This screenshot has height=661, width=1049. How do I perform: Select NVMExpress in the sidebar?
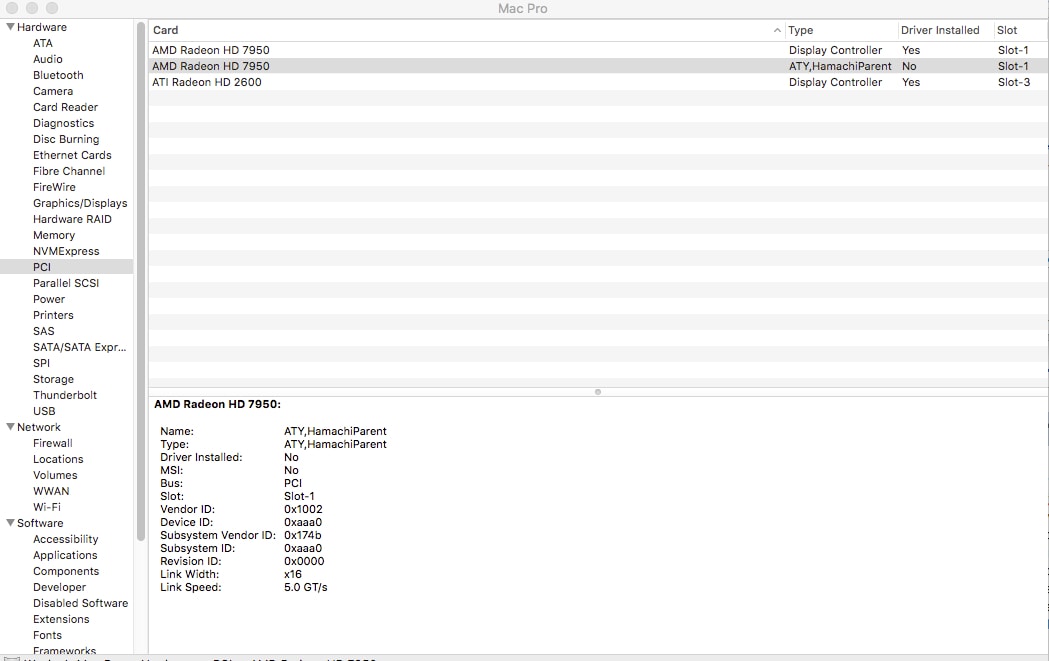(66, 252)
